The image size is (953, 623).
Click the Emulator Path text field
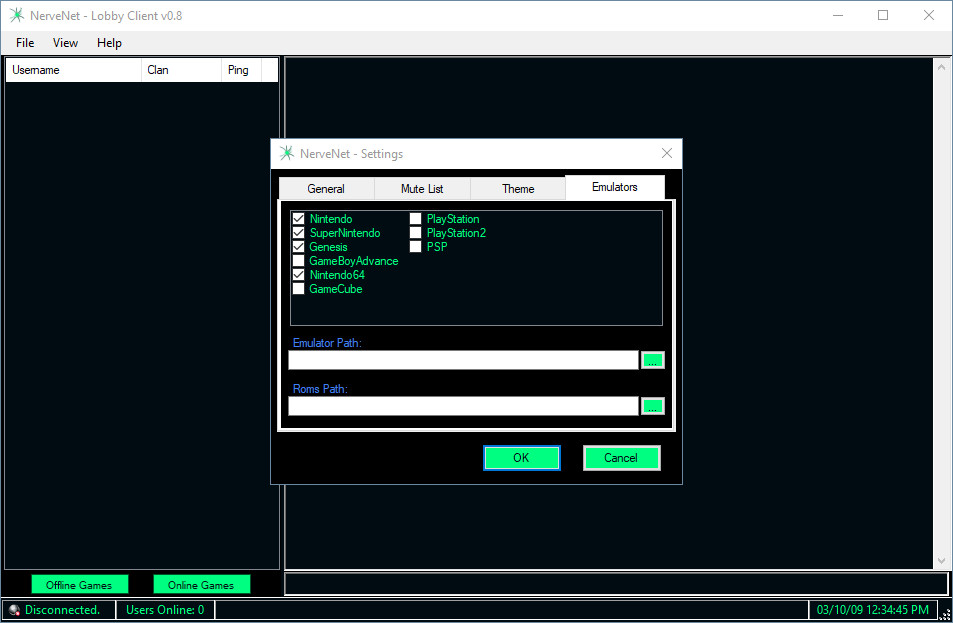coord(463,360)
